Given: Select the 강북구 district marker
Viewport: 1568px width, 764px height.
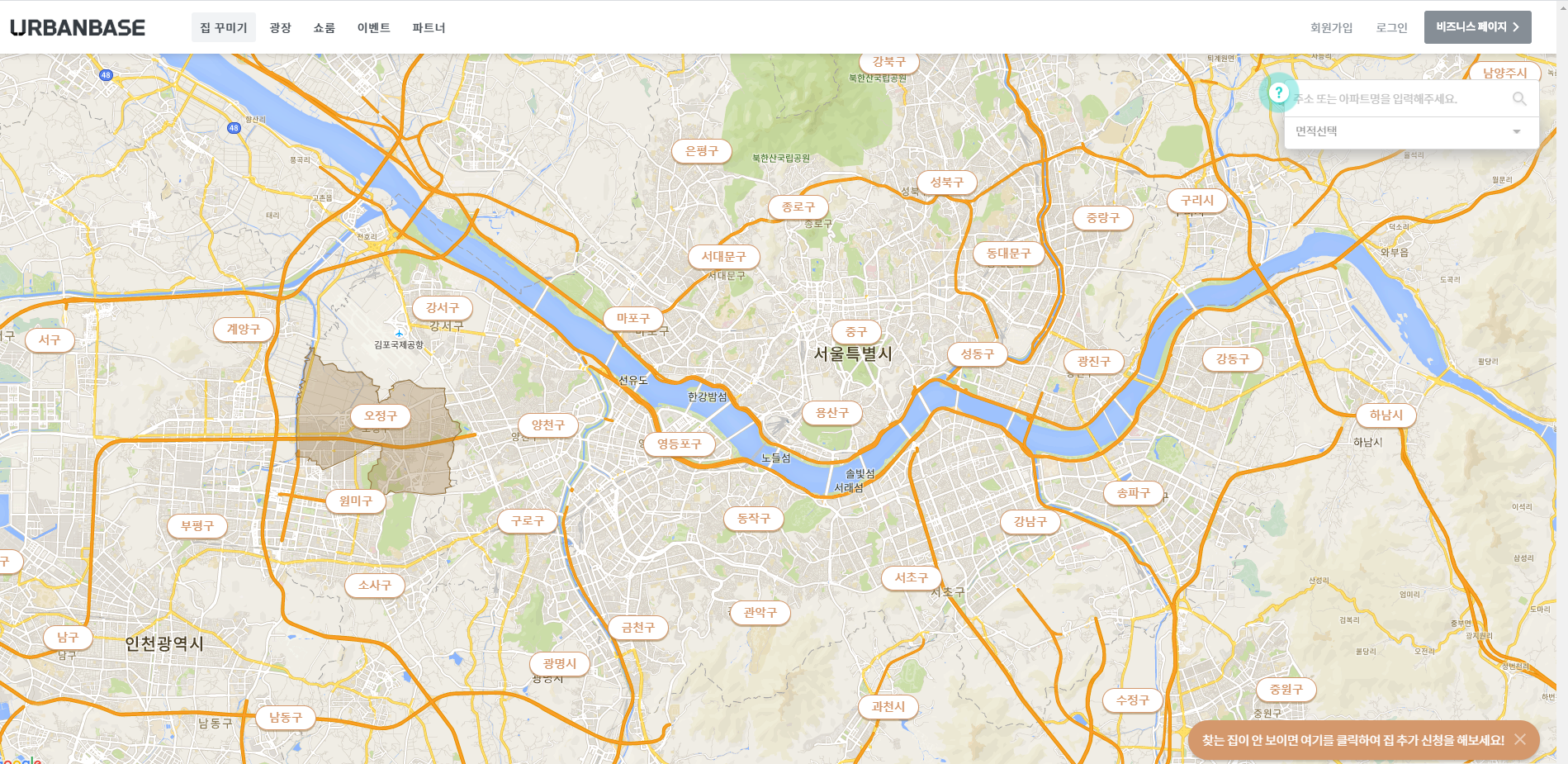Looking at the screenshot, I should [889, 63].
